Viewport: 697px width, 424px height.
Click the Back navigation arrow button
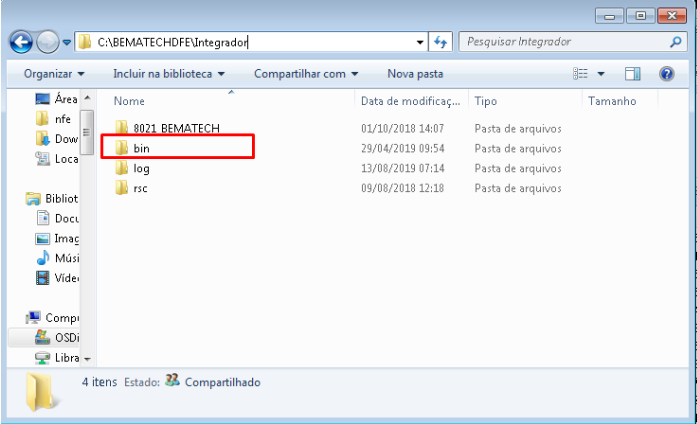[20, 42]
